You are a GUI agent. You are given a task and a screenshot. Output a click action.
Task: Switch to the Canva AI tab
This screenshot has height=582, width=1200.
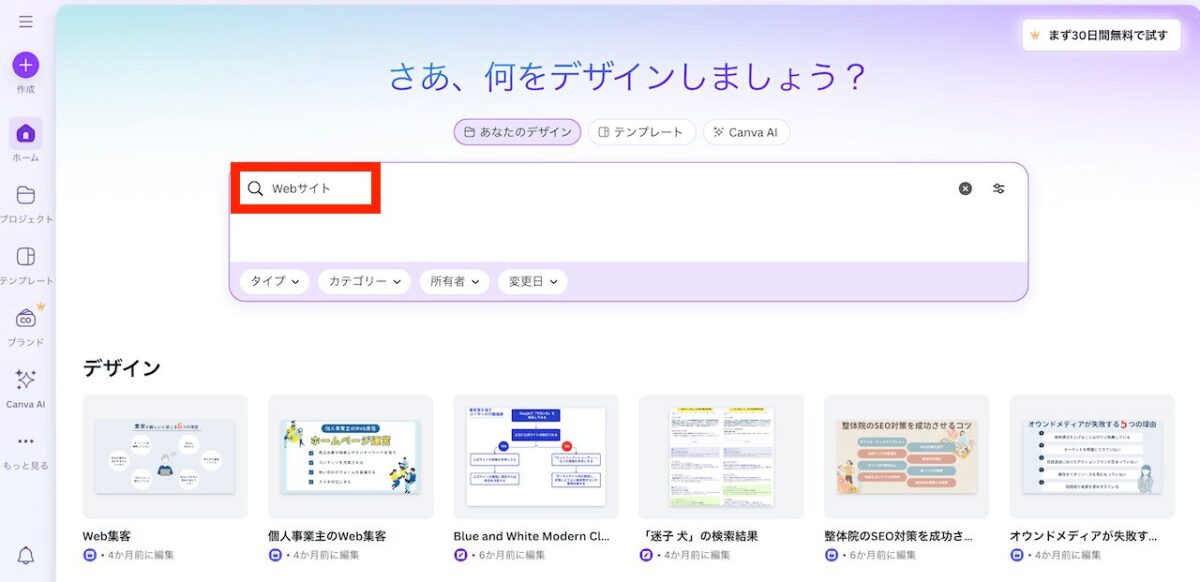(x=746, y=132)
